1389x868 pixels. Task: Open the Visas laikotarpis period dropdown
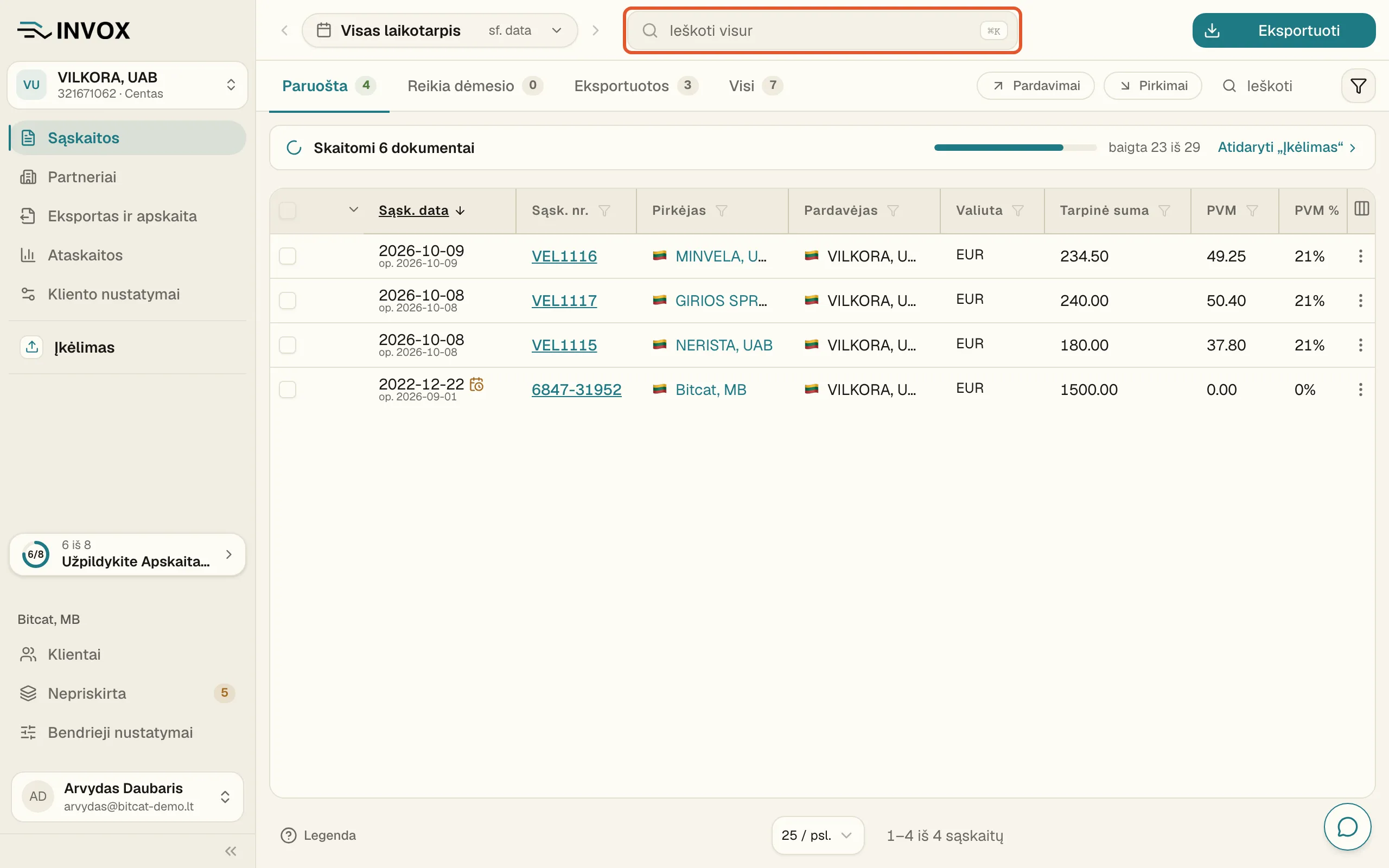[439, 30]
